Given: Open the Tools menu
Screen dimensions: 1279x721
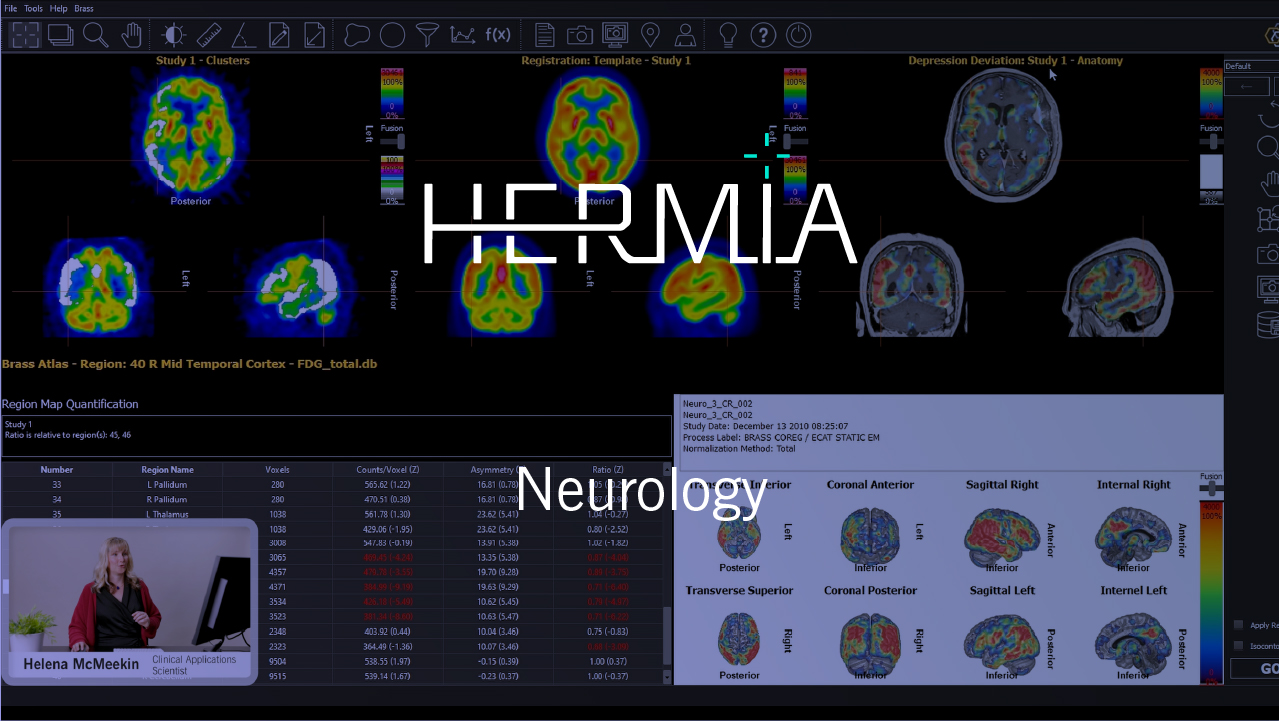Looking at the screenshot, I should (x=34, y=8).
